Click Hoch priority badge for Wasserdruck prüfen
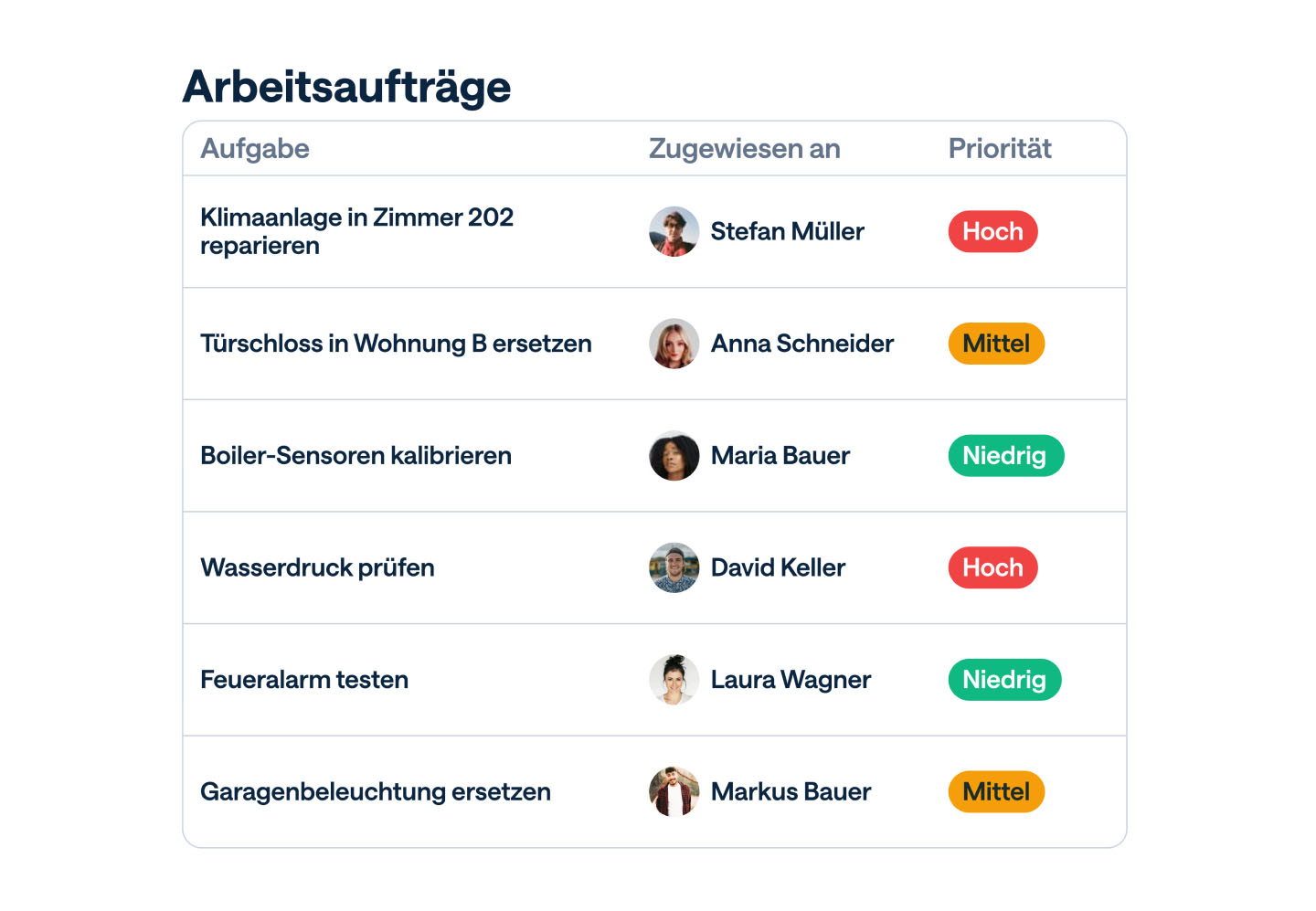This screenshot has width=1316, height=911. [x=992, y=567]
